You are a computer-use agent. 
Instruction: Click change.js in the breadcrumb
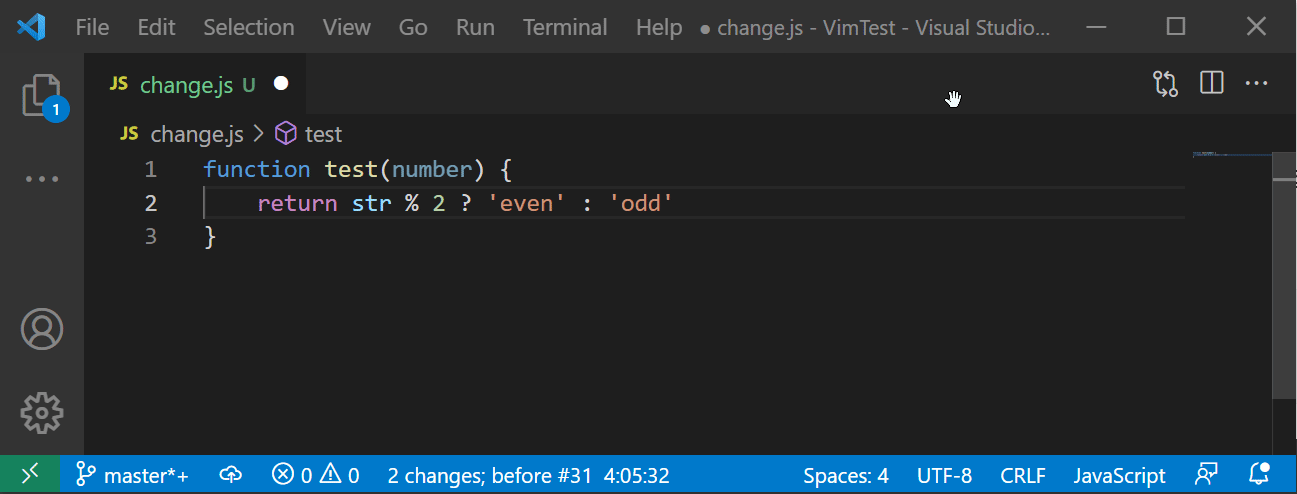click(197, 134)
